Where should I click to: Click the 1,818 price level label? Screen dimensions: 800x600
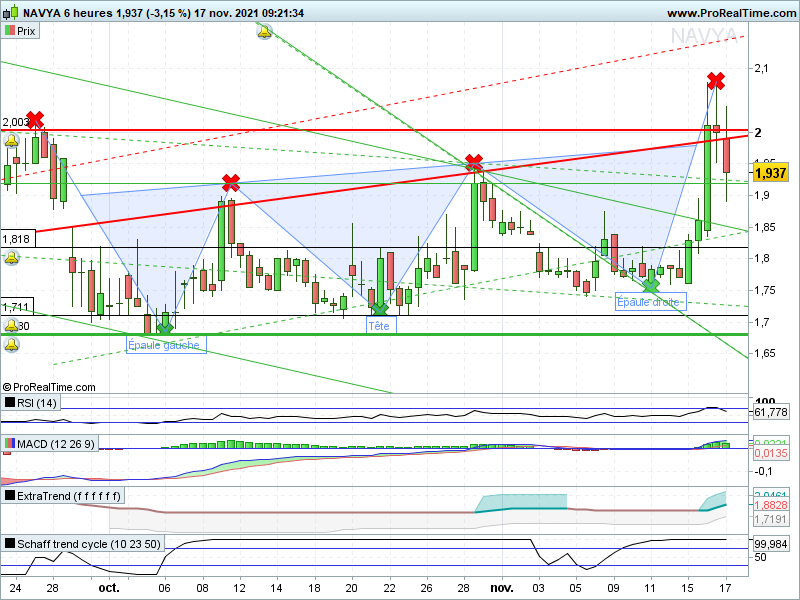coord(18,239)
